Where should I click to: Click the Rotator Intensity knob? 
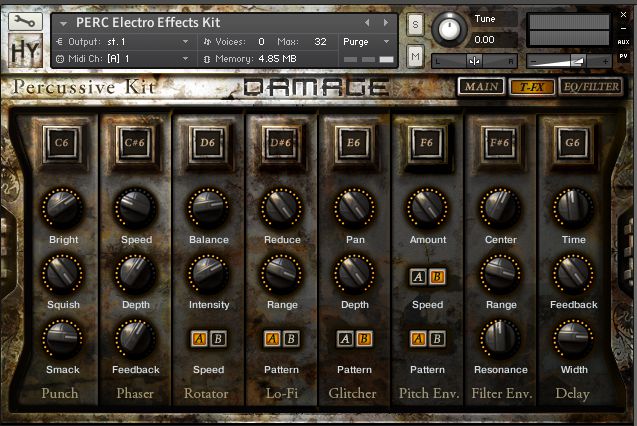click(208, 274)
